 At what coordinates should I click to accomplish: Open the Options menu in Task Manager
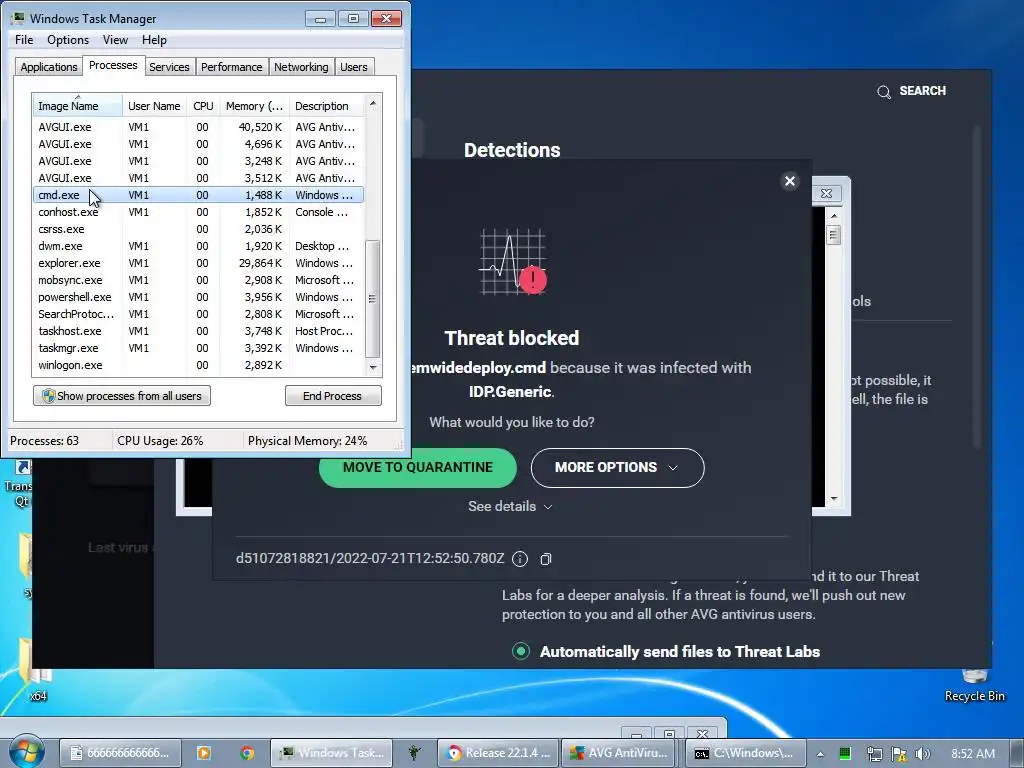68,40
